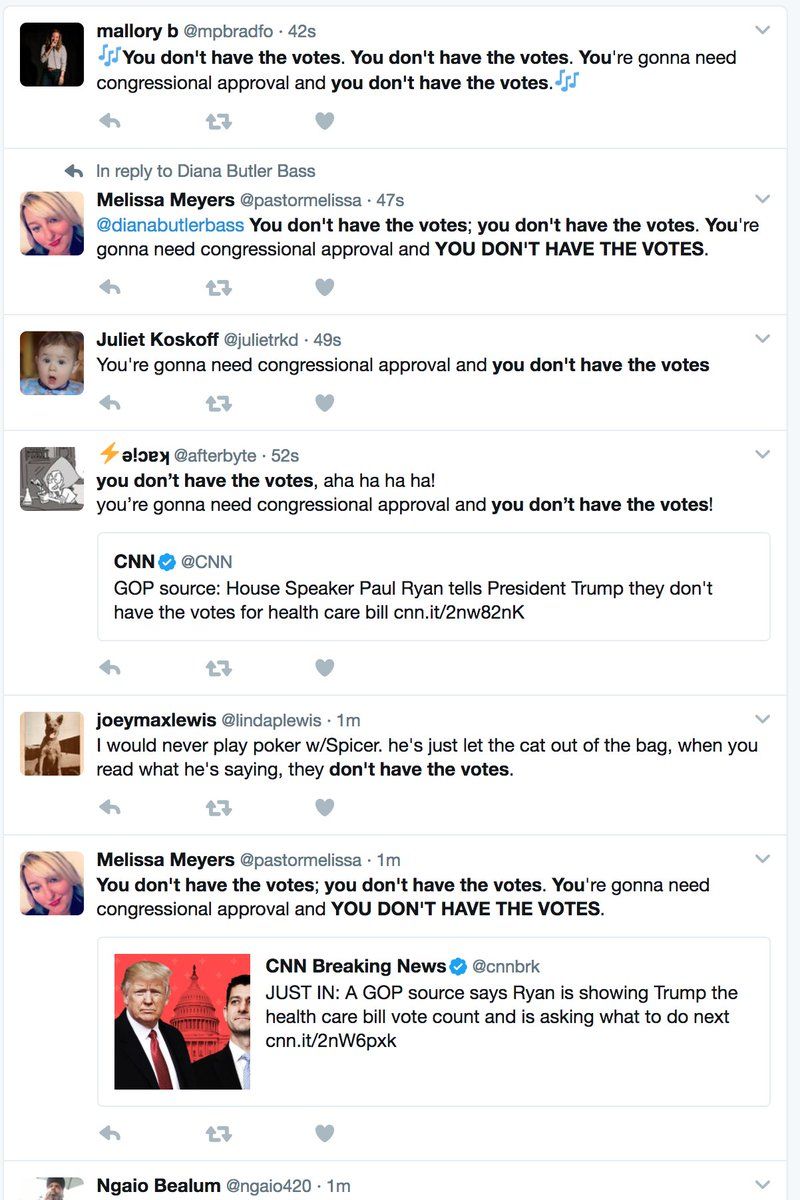Open Trump and Ryan news thumbnail
The height and width of the screenshot is (1200, 800).
pyautogui.click(x=182, y=1021)
